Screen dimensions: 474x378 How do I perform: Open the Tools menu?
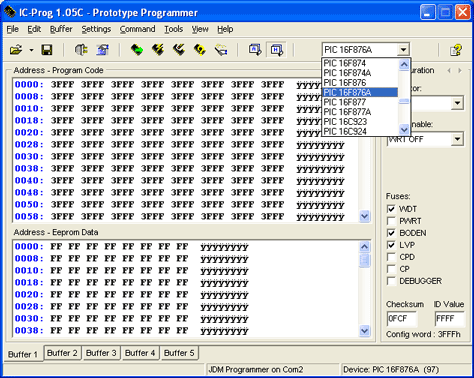pyautogui.click(x=173, y=29)
